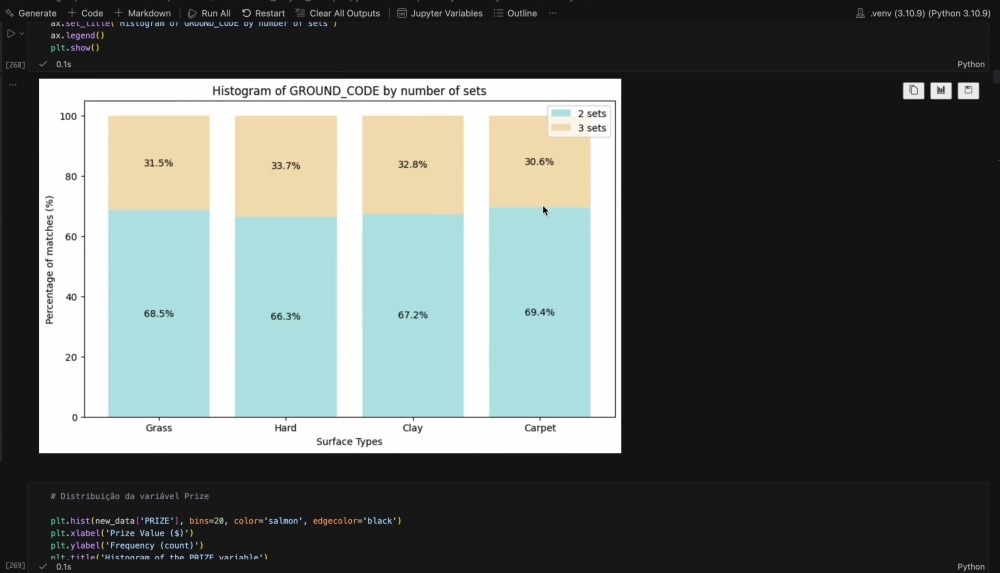Click chart title Histogram of GROUND_CODE
The width and height of the screenshot is (1000, 573).
[349, 91]
